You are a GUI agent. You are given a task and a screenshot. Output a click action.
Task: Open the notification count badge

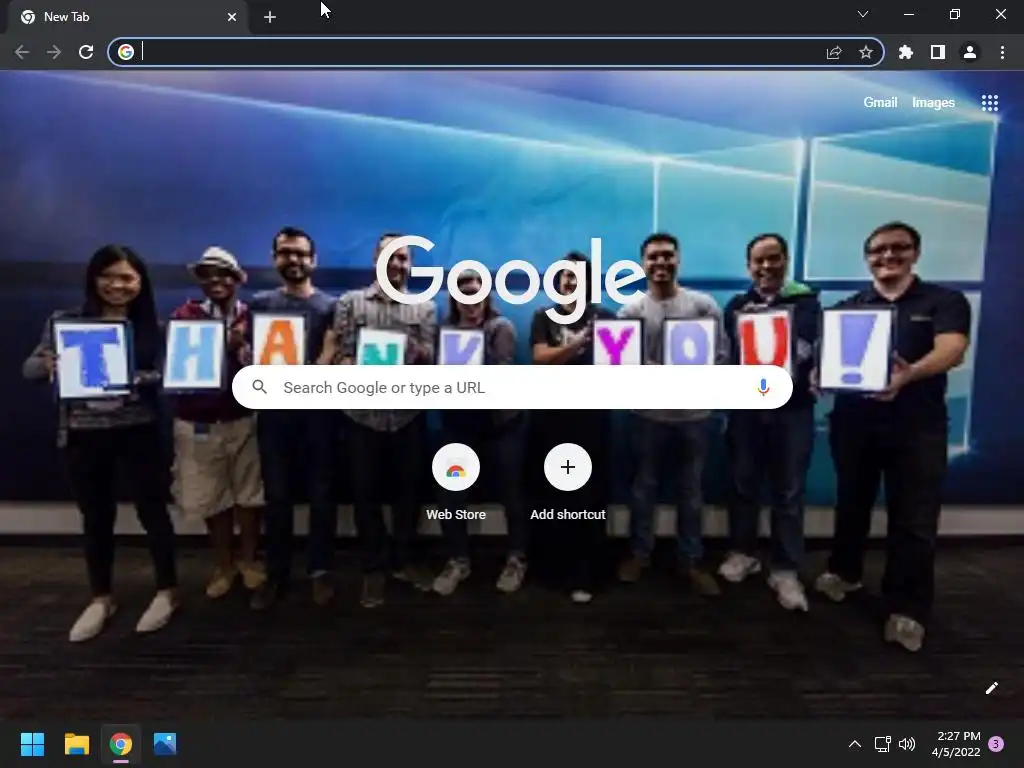996,744
